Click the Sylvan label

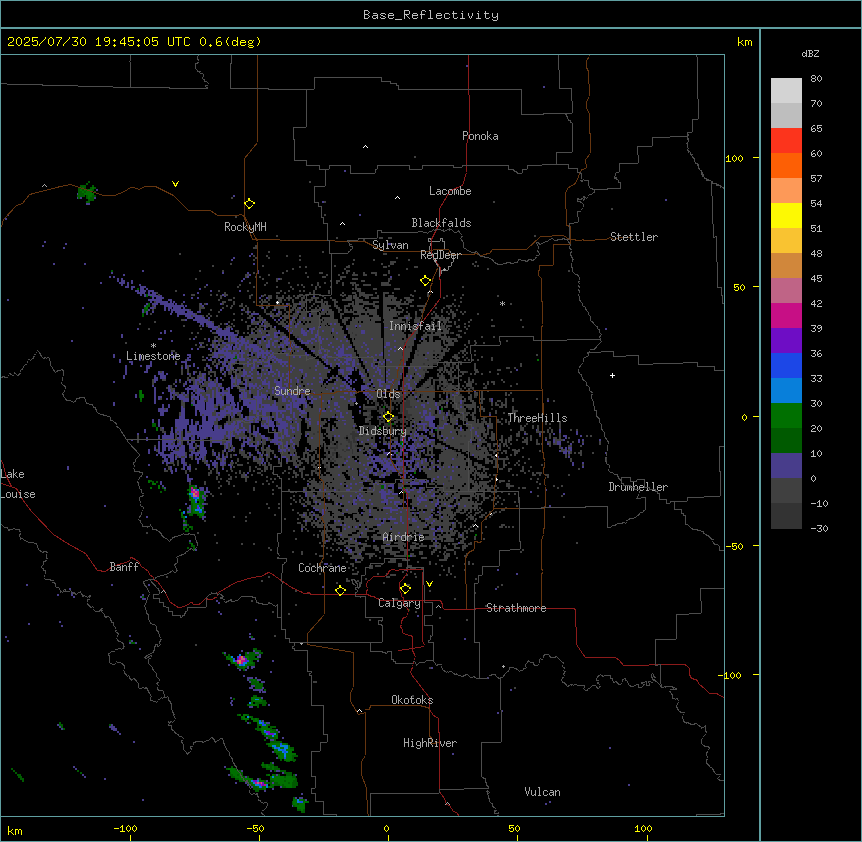[390, 245]
